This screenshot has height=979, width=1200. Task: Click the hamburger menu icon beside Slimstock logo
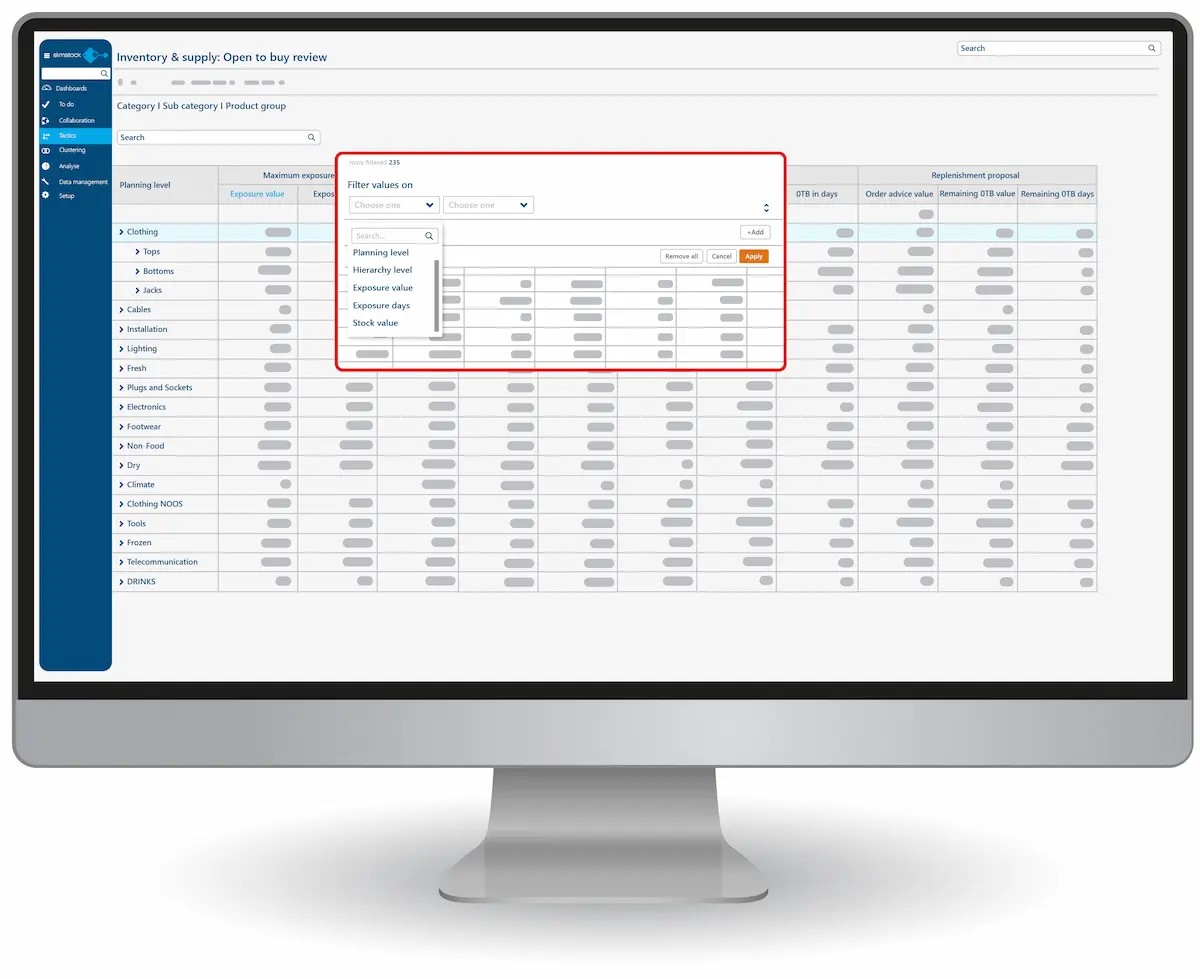pos(47,55)
